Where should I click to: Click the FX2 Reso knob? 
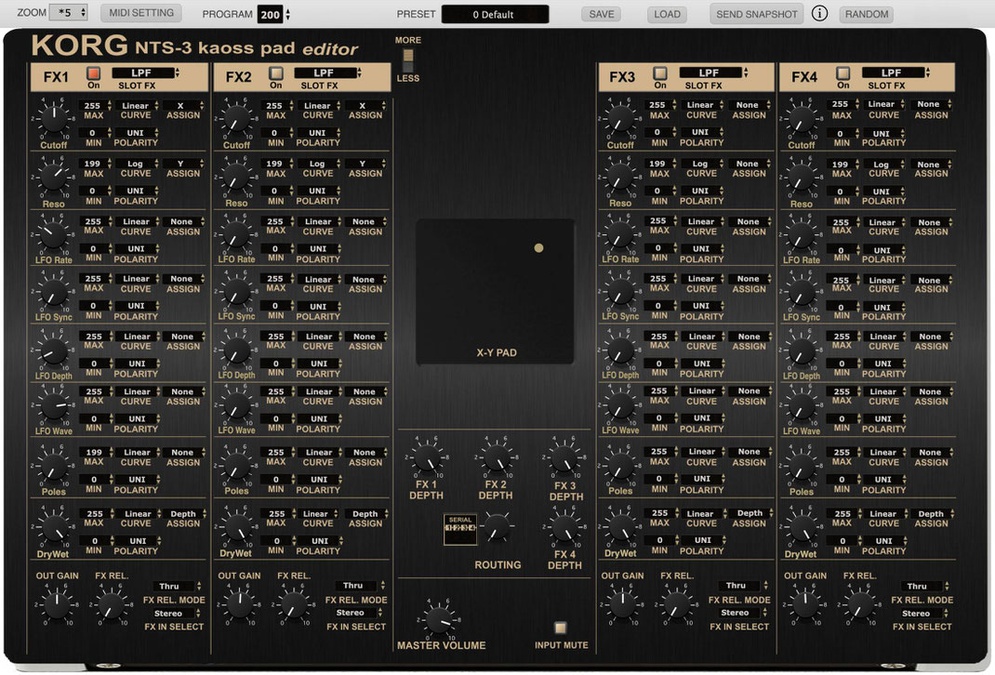236,178
